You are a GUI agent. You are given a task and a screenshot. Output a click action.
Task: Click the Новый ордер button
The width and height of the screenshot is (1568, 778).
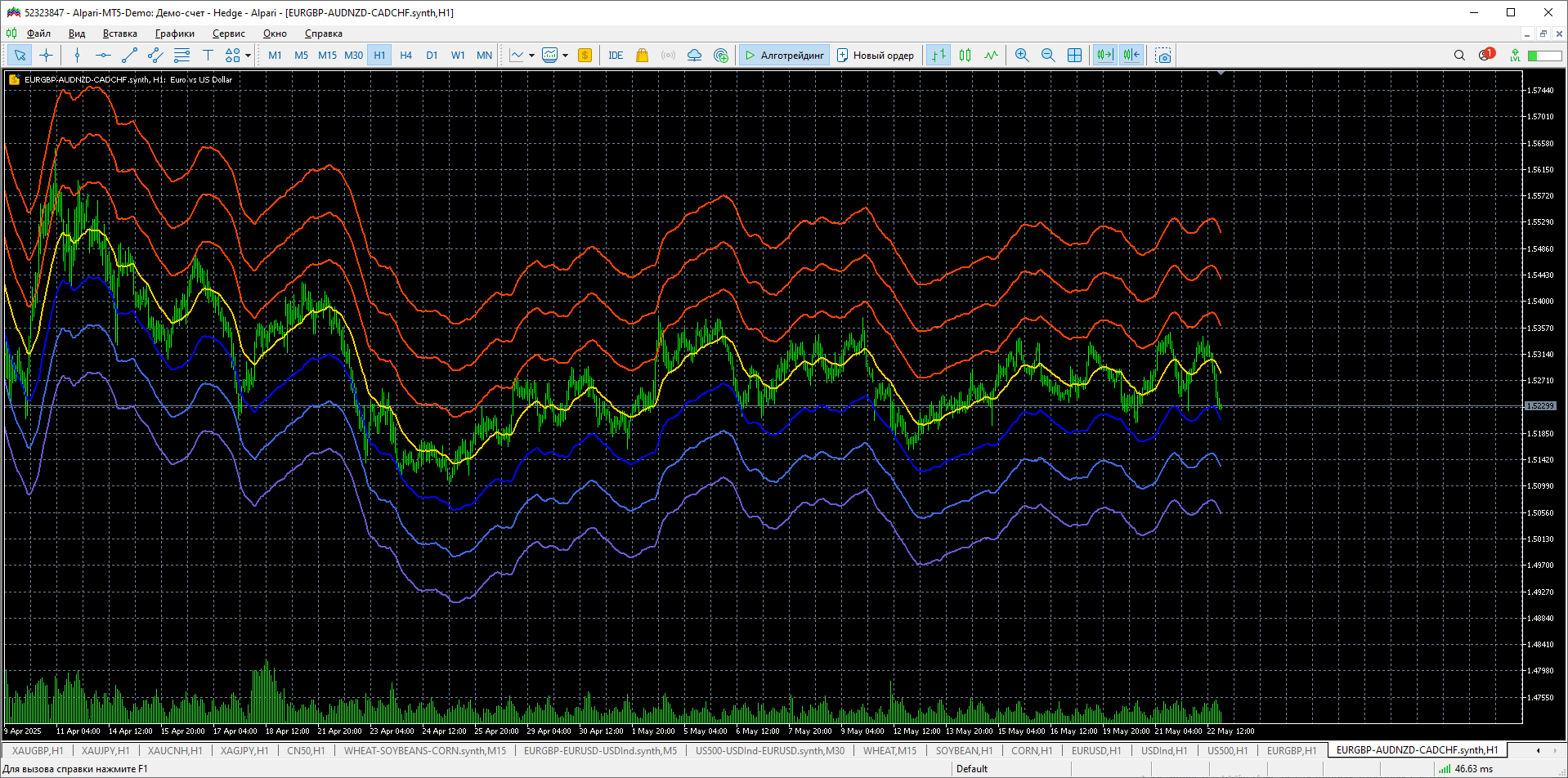(875, 56)
